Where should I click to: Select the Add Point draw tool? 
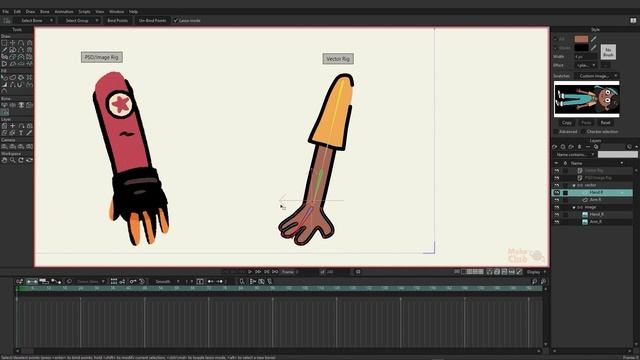click(21, 42)
